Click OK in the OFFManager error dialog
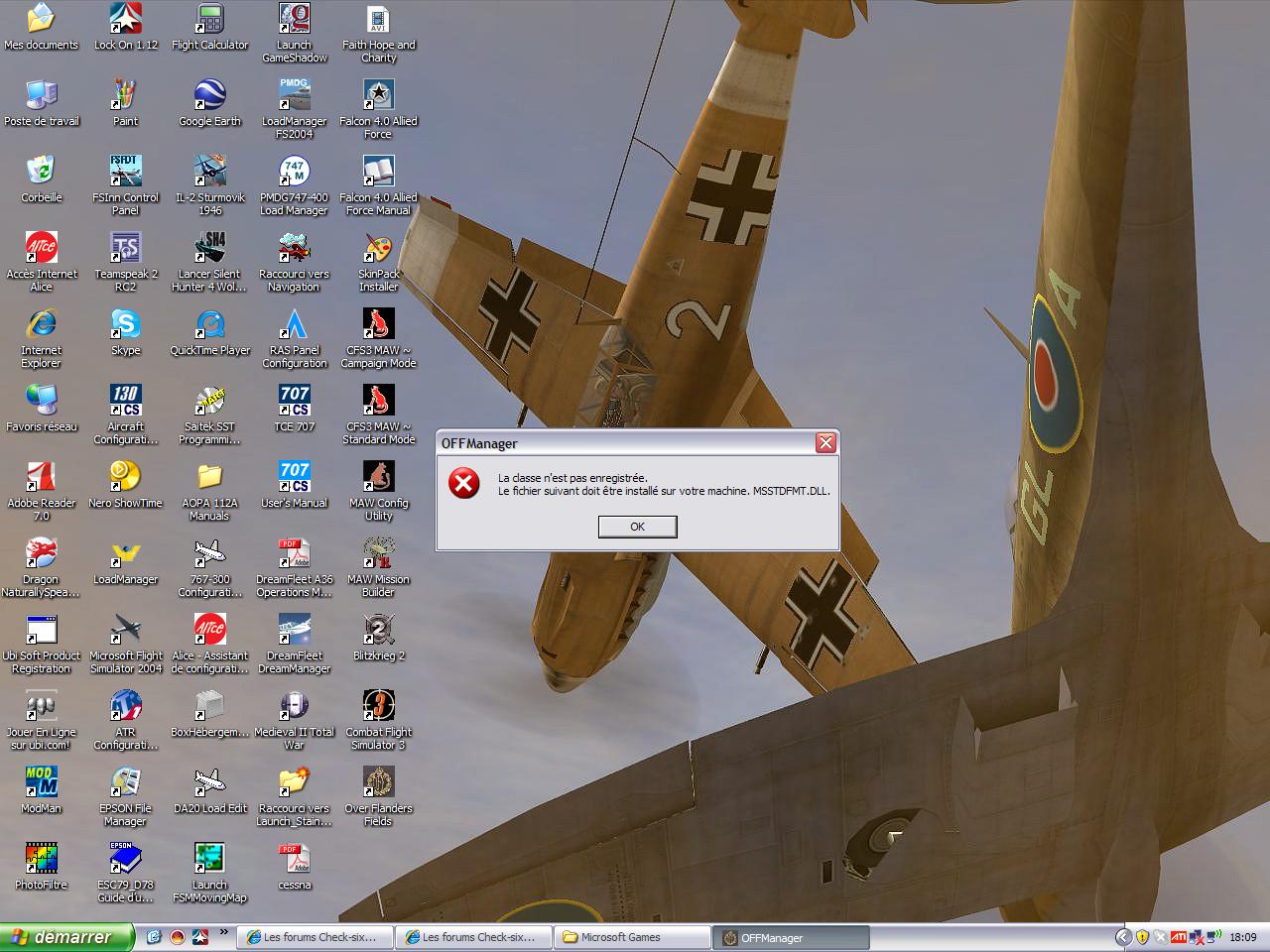Viewport: 1270px width, 952px height. pyautogui.click(x=637, y=527)
